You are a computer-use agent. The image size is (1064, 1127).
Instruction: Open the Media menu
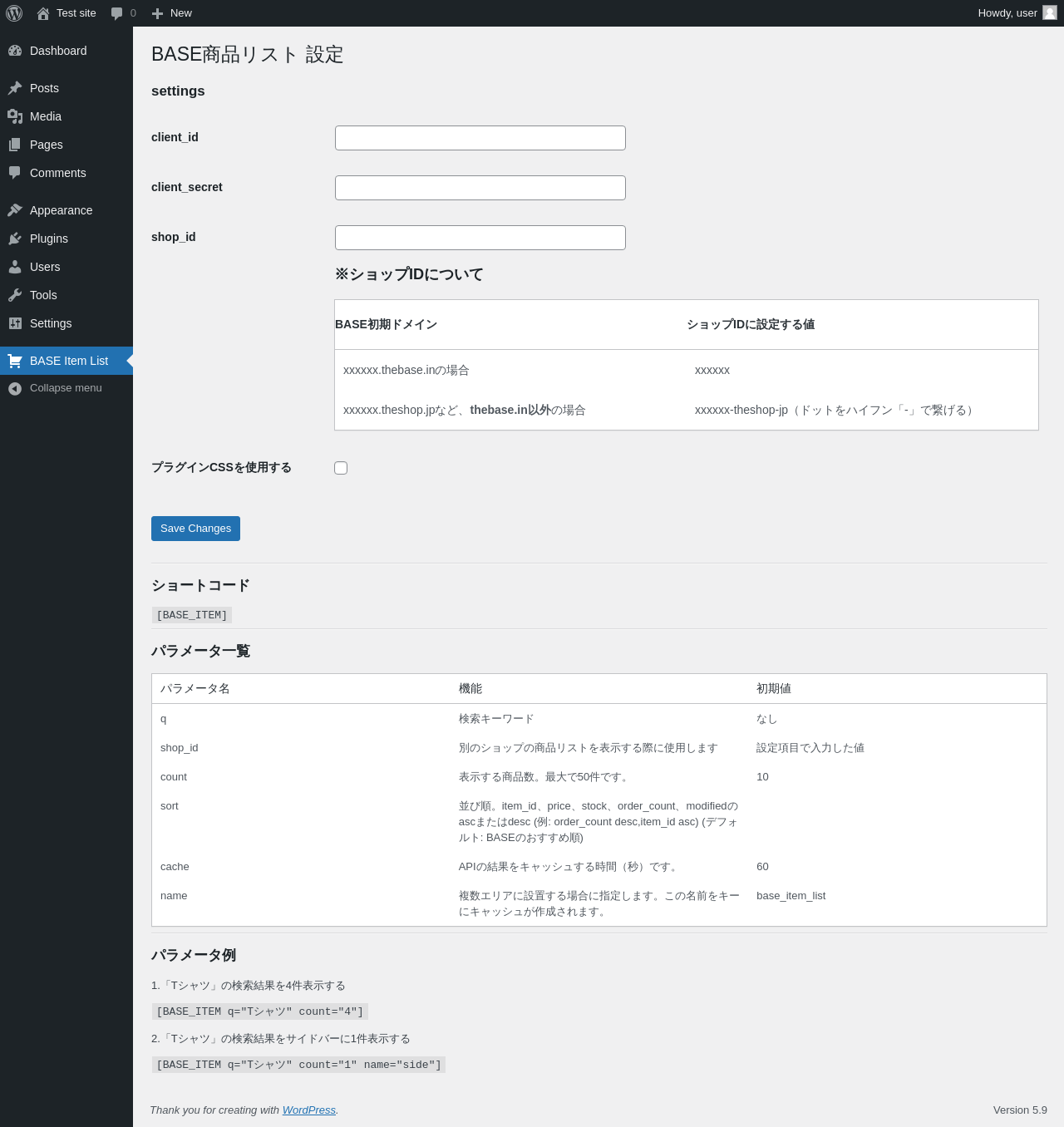pos(66,116)
